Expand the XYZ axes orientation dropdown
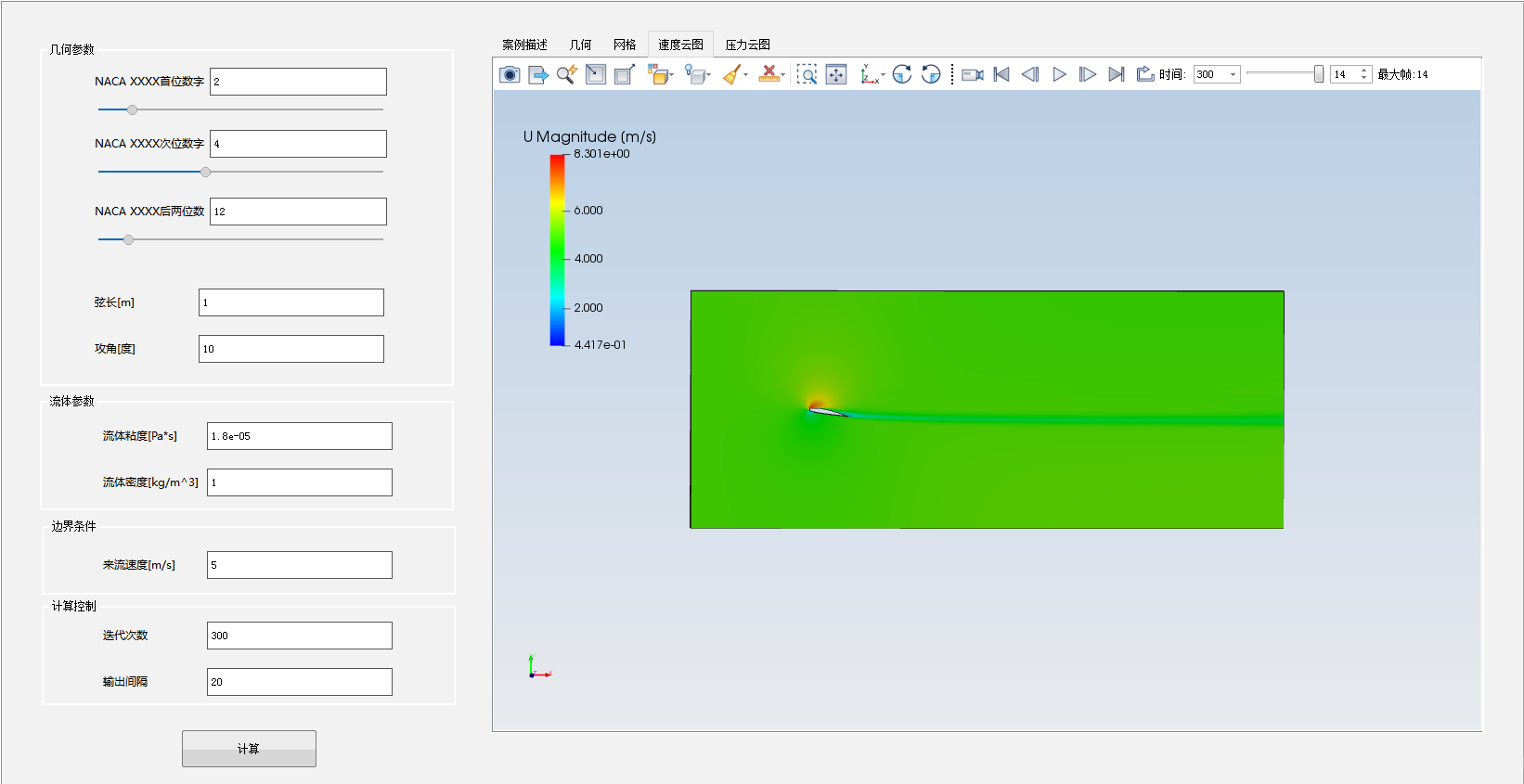 pos(883,74)
